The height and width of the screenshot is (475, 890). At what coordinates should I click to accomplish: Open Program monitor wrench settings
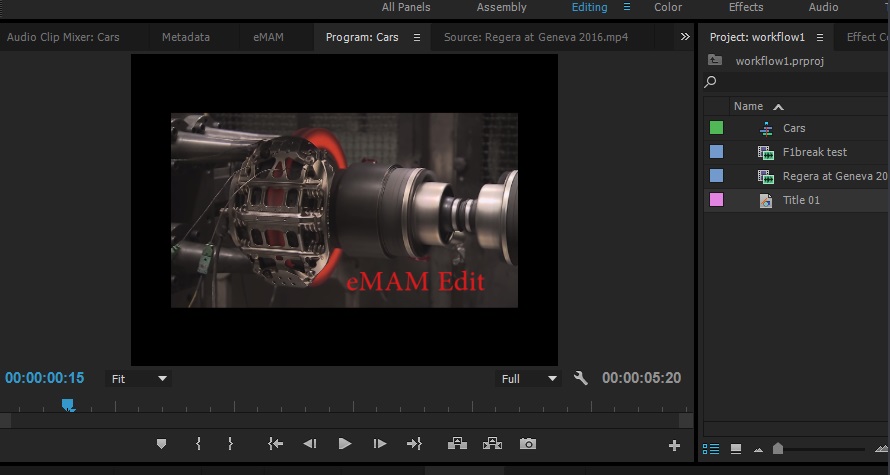tap(581, 379)
